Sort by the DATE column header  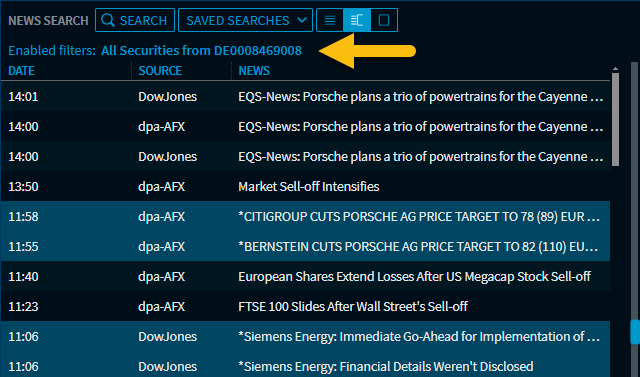(x=21, y=71)
